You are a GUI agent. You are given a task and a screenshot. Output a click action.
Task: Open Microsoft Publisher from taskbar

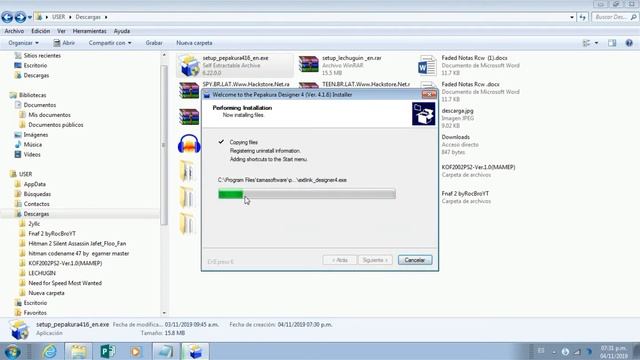[108, 351]
